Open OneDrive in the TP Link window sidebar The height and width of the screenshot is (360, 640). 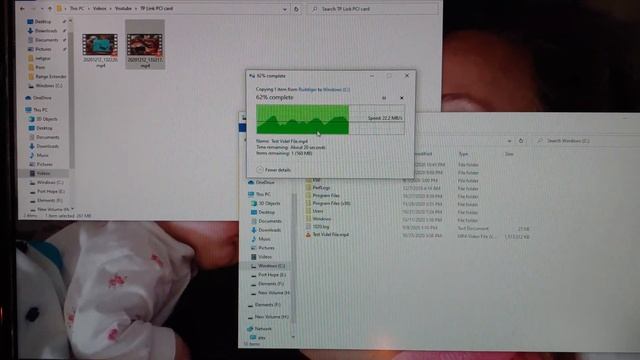[x=42, y=98]
